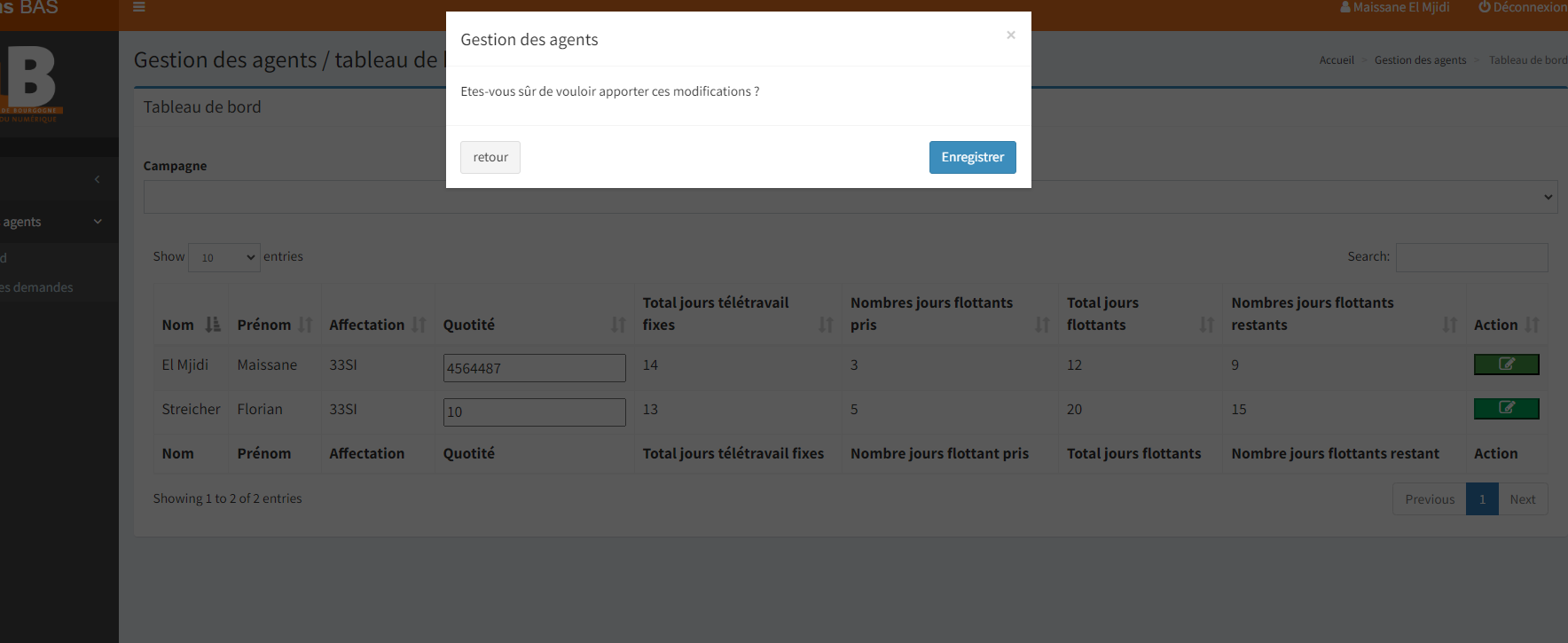Expand the agents sidebar menu

point(53,222)
